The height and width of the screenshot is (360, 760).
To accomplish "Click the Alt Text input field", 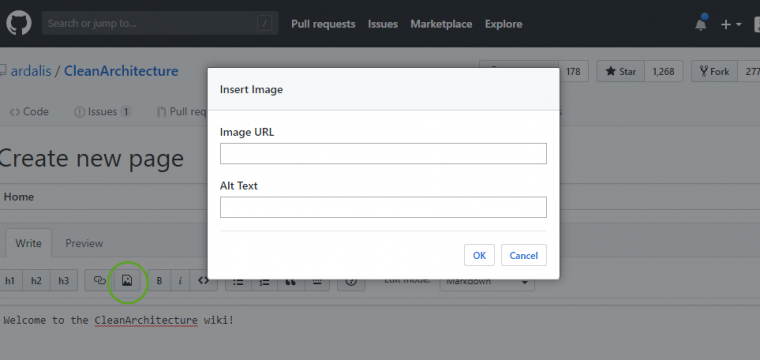I will point(383,207).
